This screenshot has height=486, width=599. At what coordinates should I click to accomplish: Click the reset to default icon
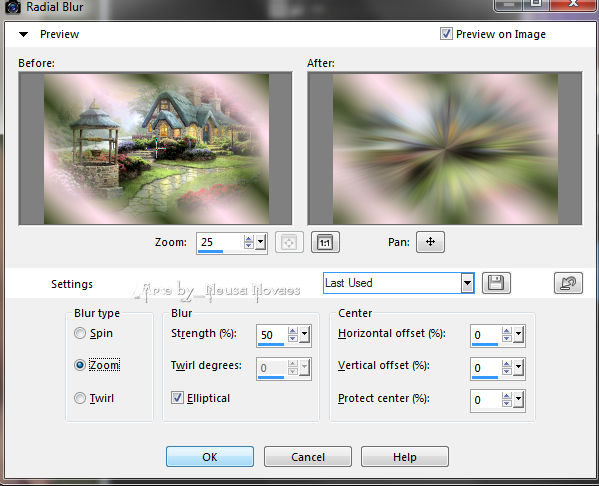tap(568, 283)
